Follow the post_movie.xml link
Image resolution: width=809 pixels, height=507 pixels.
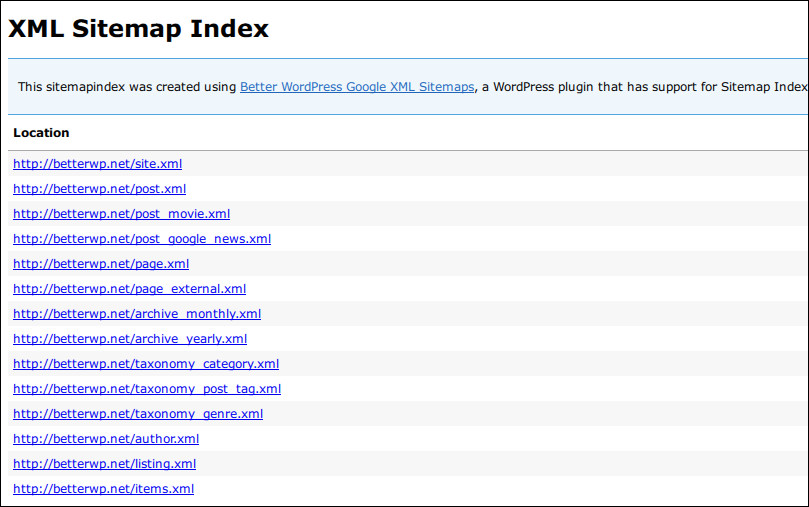pyautogui.click(x=121, y=214)
